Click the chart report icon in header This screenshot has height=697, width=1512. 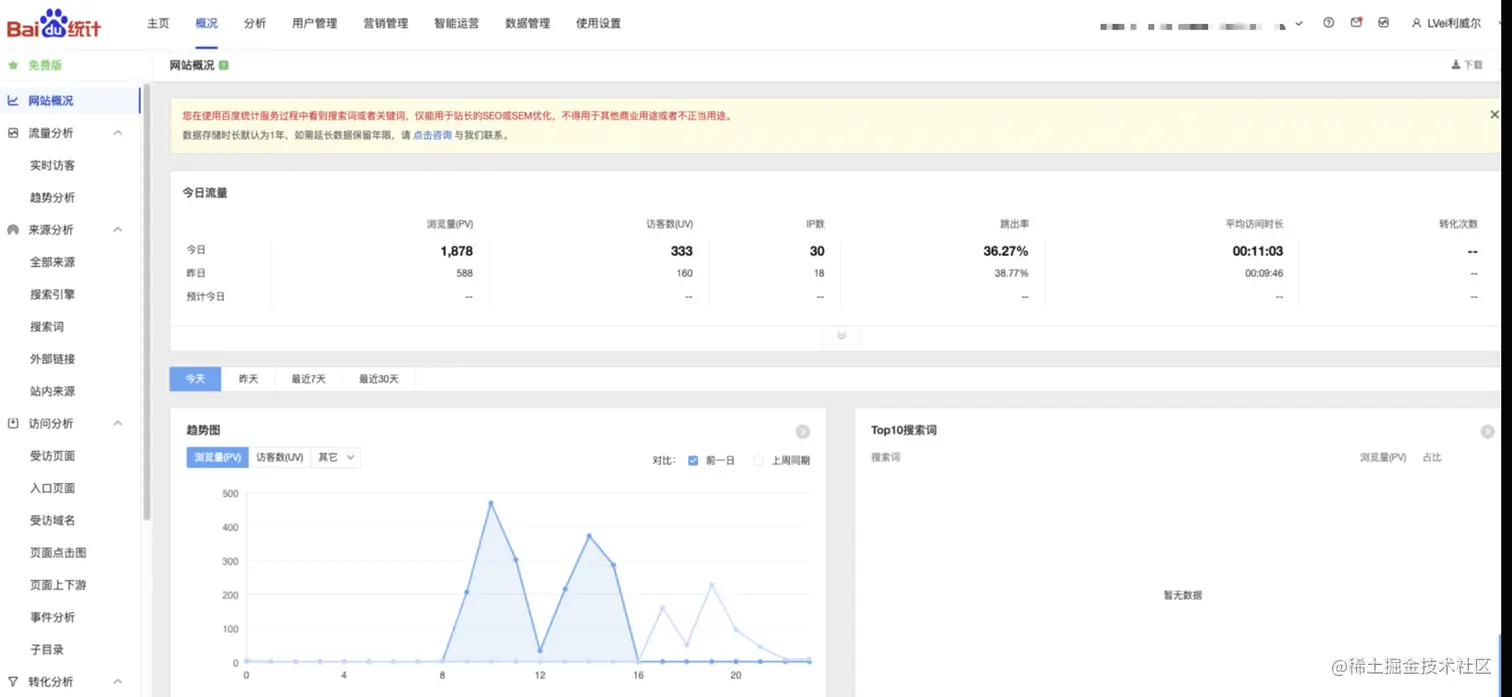[x=1383, y=23]
